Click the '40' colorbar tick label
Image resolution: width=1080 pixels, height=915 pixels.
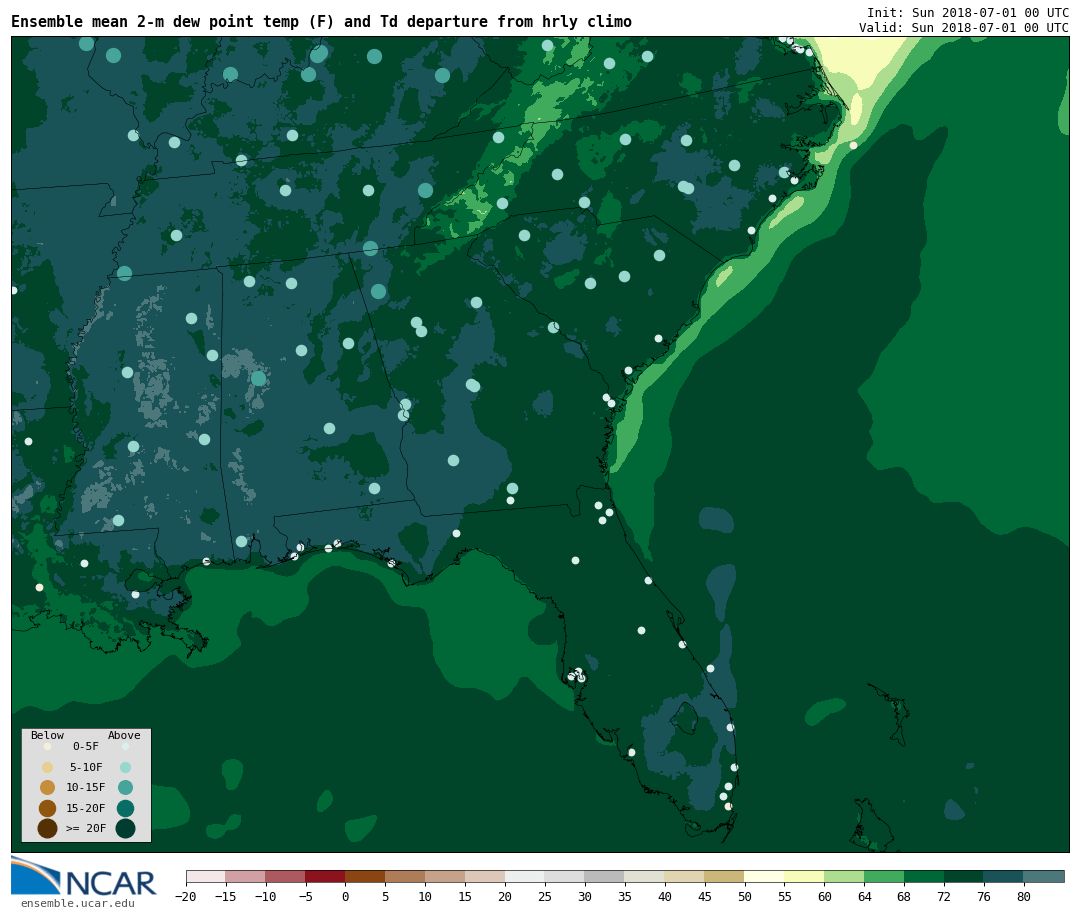[x=665, y=896]
